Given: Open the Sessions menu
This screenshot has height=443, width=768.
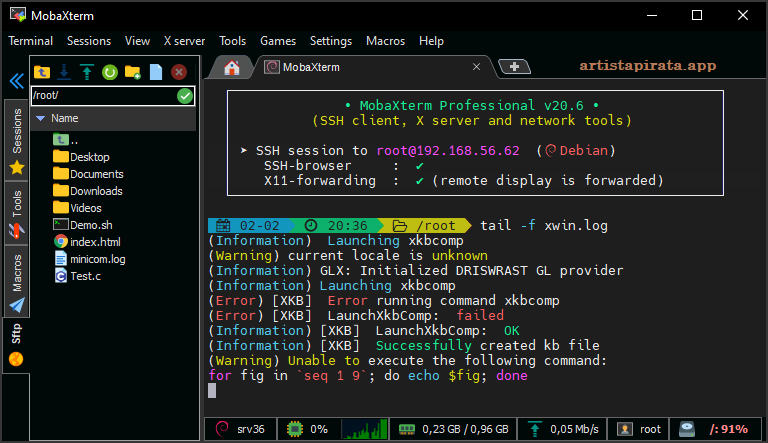Looking at the screenshot, I should [x=89, y=41].
